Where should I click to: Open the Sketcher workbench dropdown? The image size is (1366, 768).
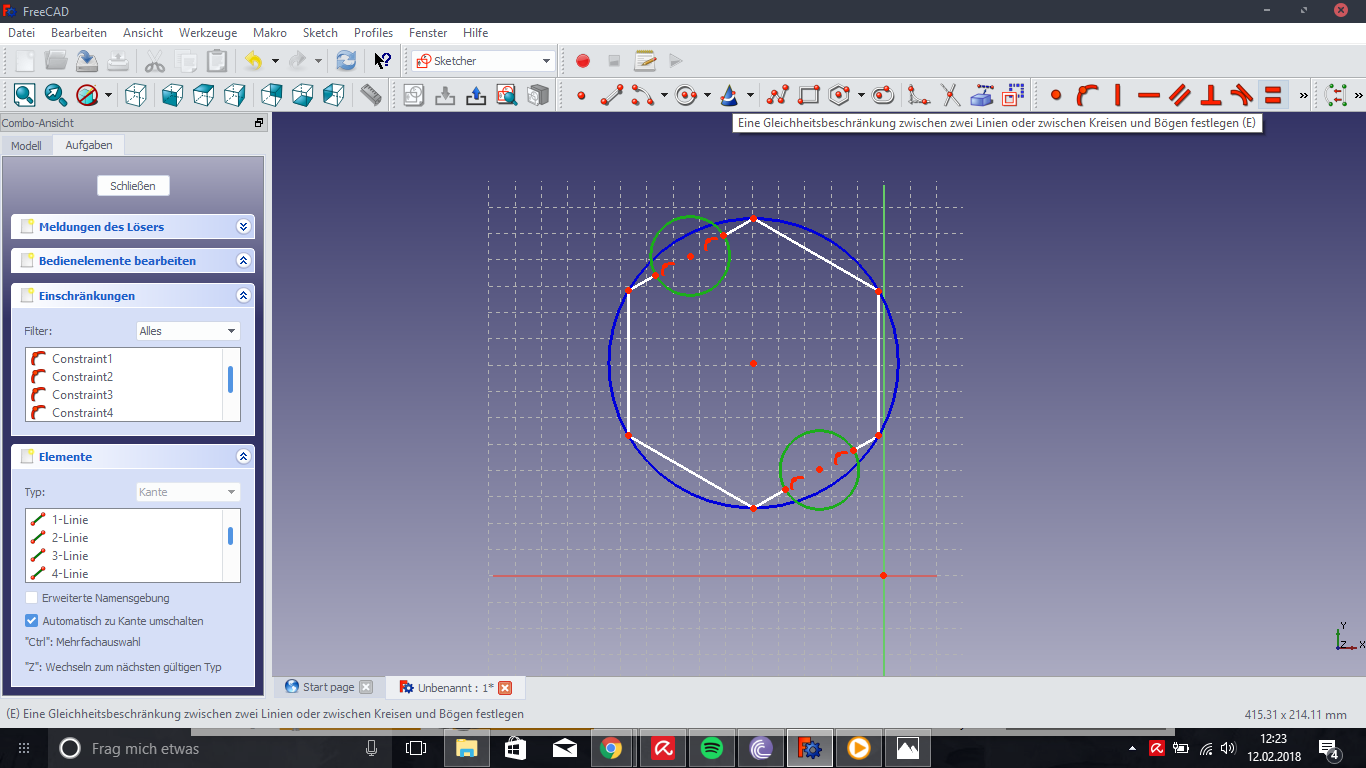pyautogui.click(x=483, y=61)
